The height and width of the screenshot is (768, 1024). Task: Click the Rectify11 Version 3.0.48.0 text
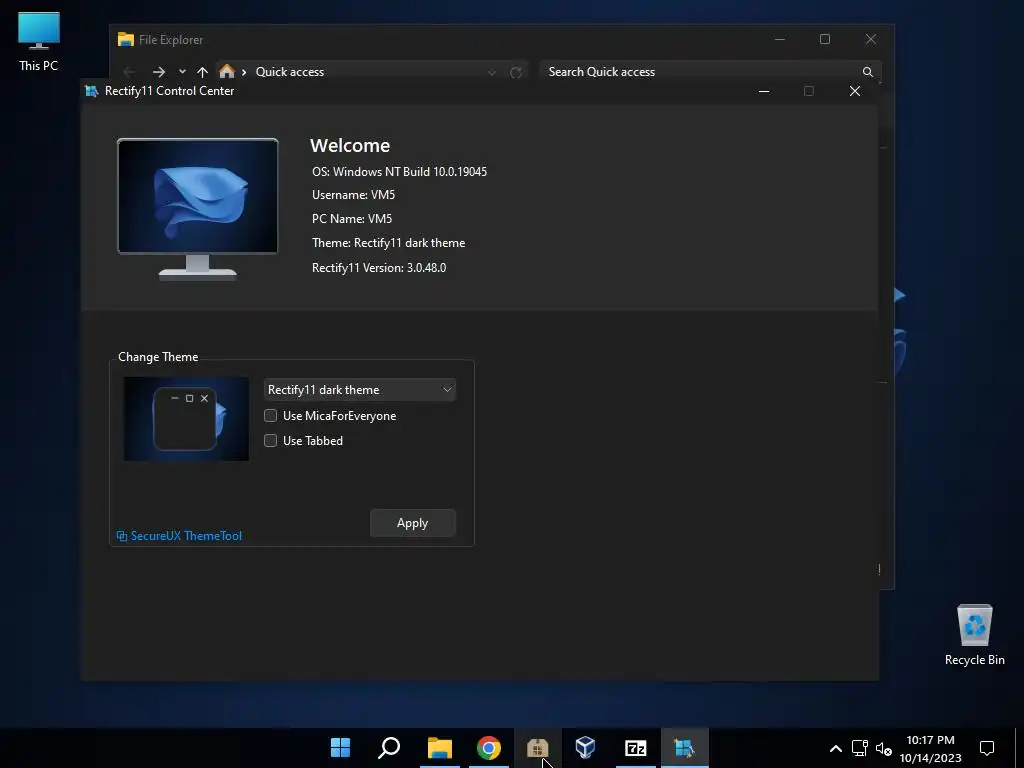click(x=379, y=268)
